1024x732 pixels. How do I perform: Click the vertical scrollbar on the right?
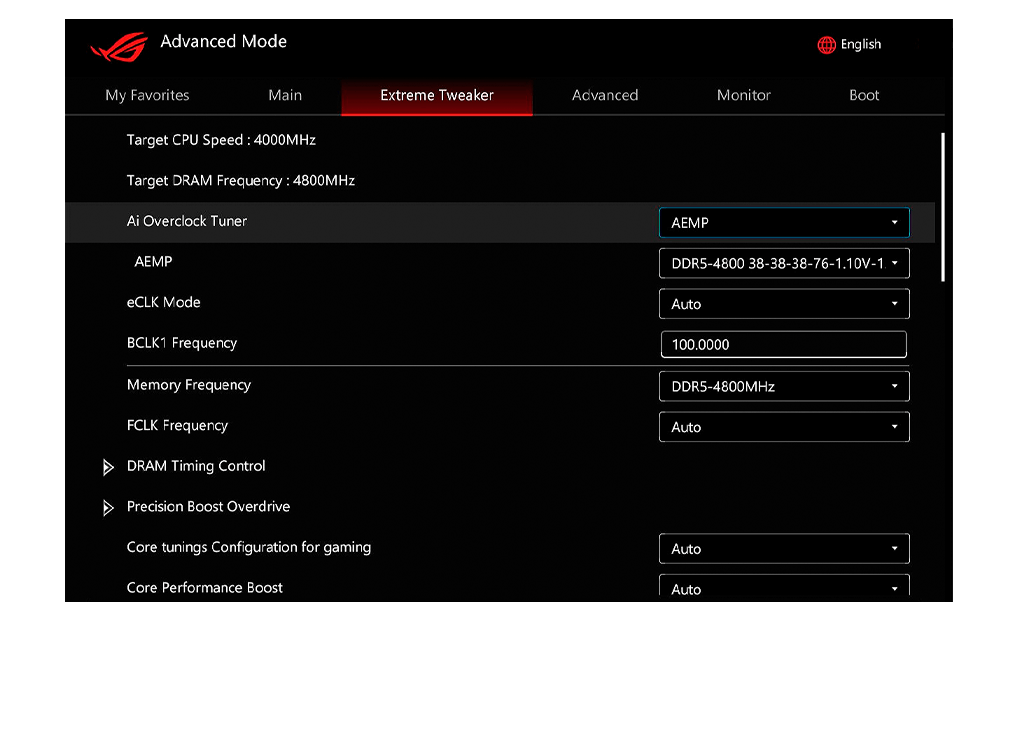click(942, 207)
